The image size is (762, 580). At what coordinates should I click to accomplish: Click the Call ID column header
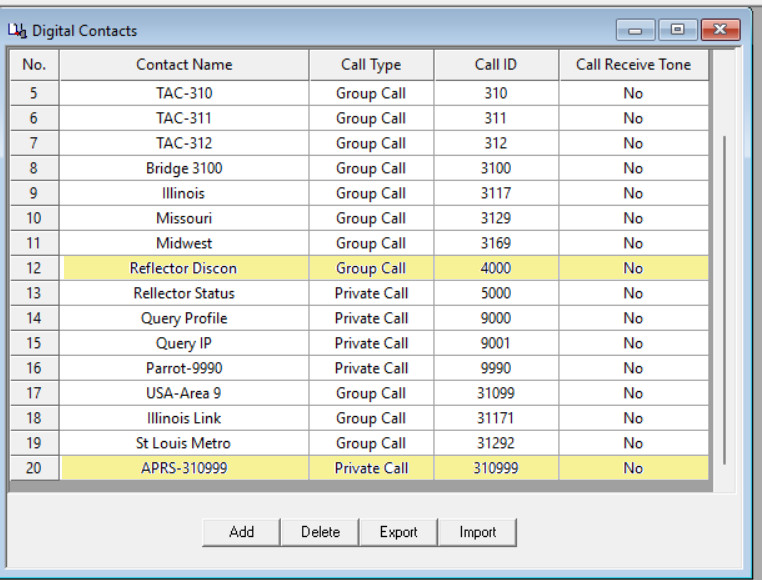496,65
